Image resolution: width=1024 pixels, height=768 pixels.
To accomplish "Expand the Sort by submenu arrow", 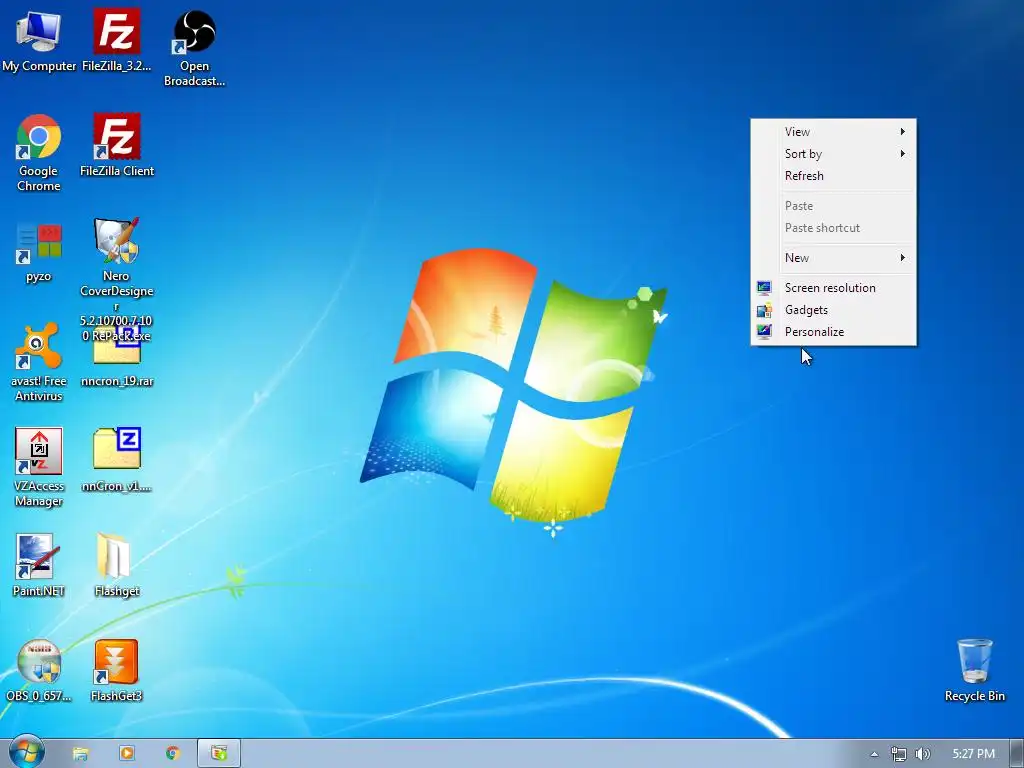I will tap(903, 153).
